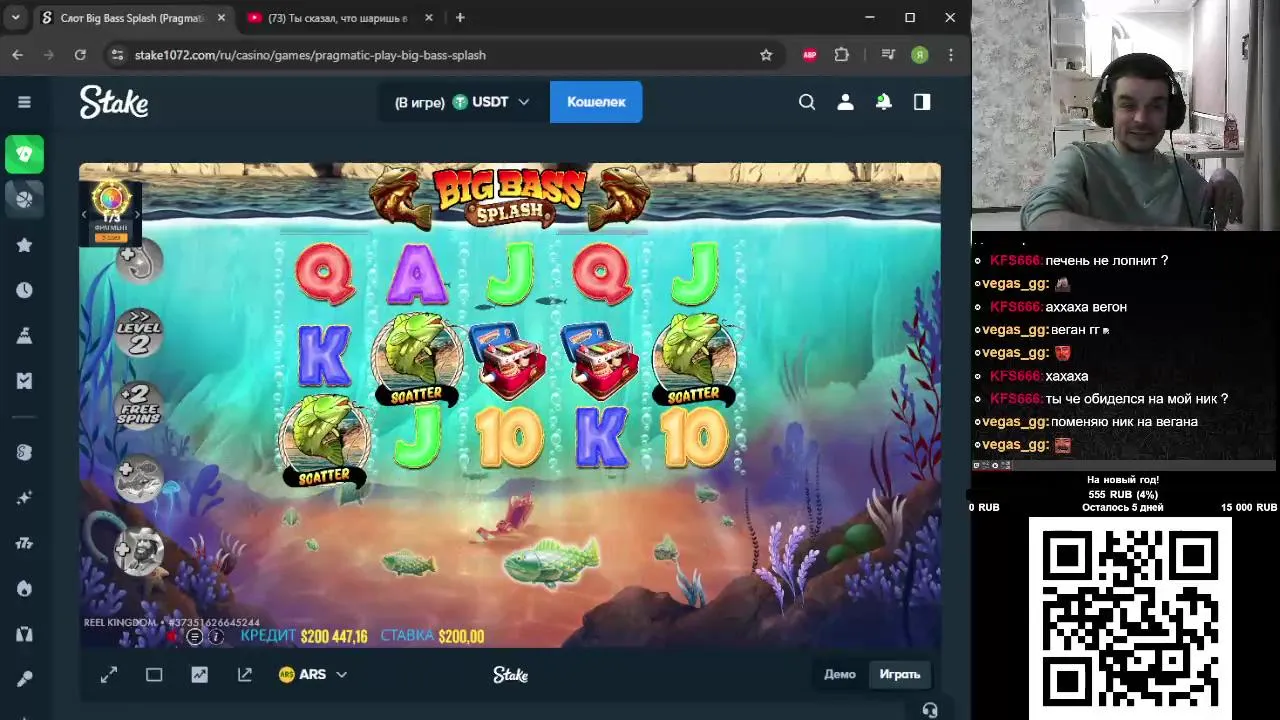Open recent games clock icon
The width and height of the screenshot is (1280, 720).
coord(24,290)
